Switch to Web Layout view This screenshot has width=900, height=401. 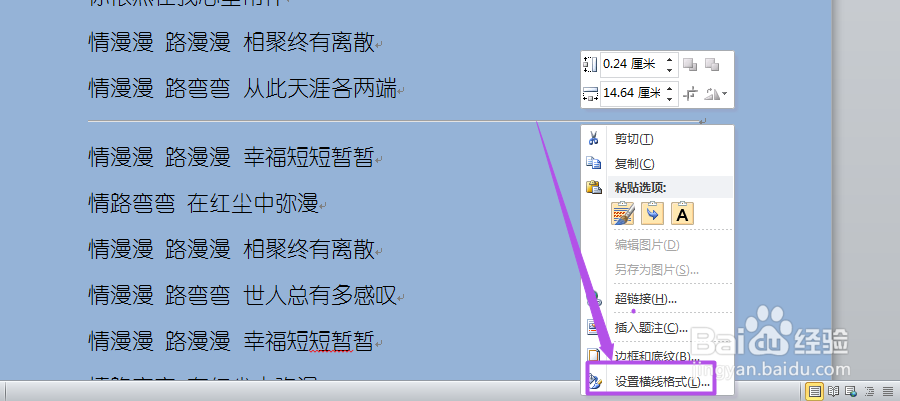click(x=851, y=391)
